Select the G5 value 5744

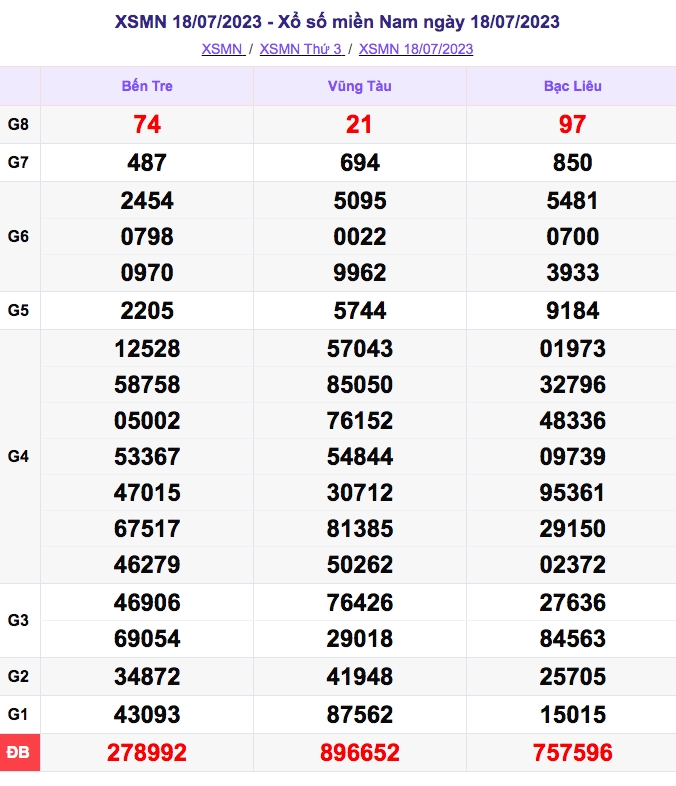(360, 311)
